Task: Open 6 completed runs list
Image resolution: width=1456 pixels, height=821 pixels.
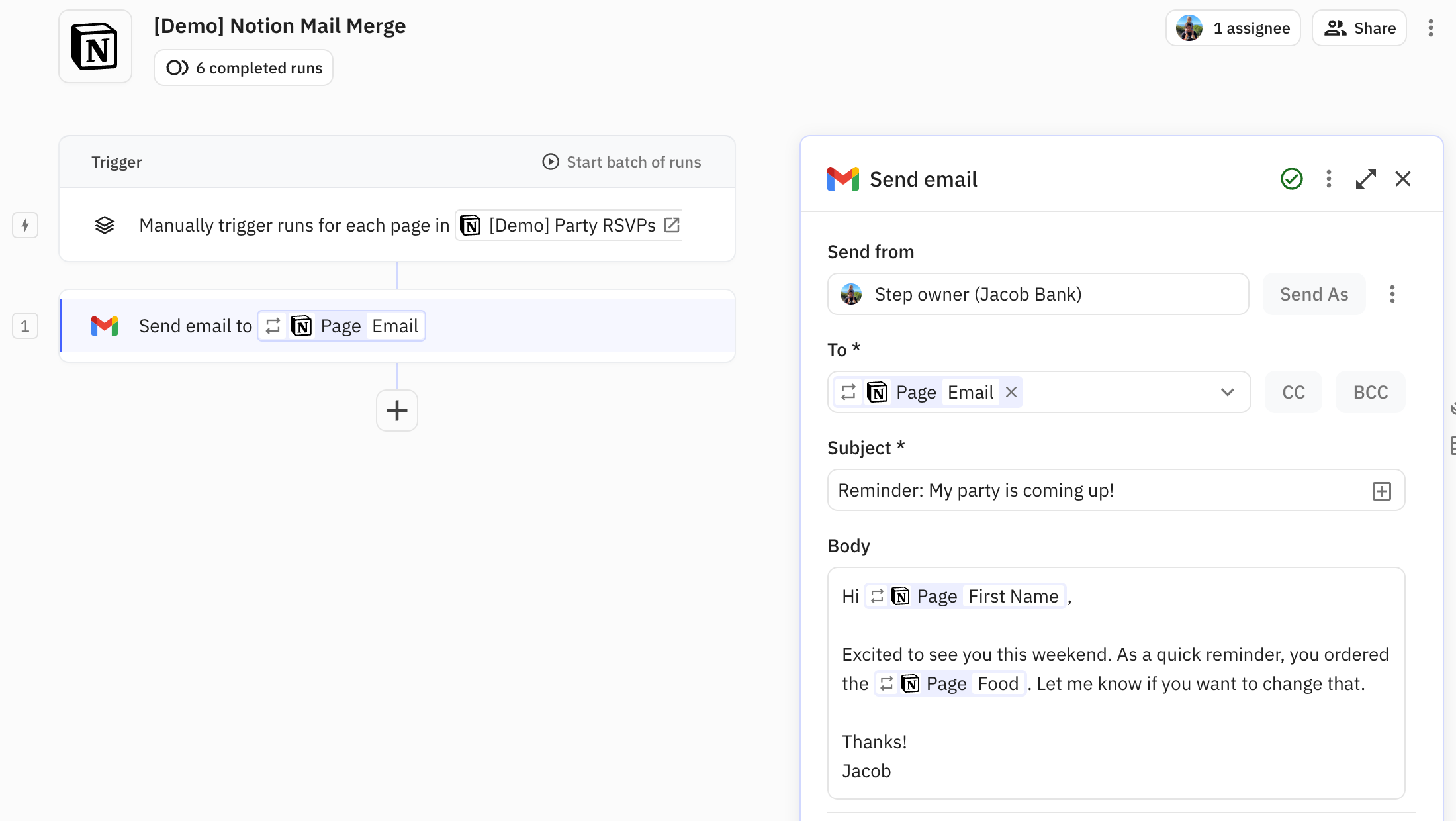Action: coord(244,68)
